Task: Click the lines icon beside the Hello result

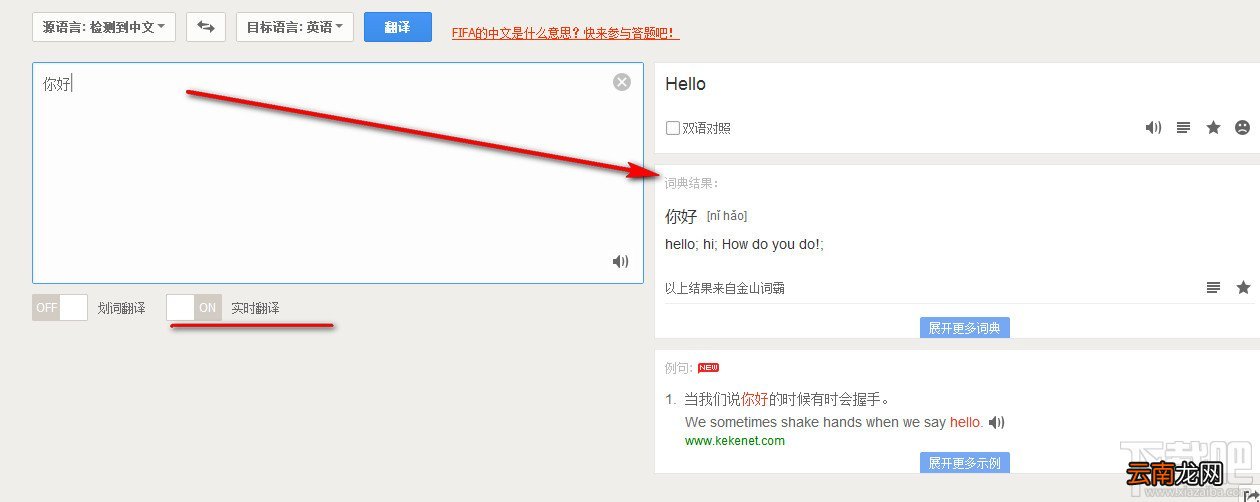Action: pyautogui.click(x=1184, y=128)
